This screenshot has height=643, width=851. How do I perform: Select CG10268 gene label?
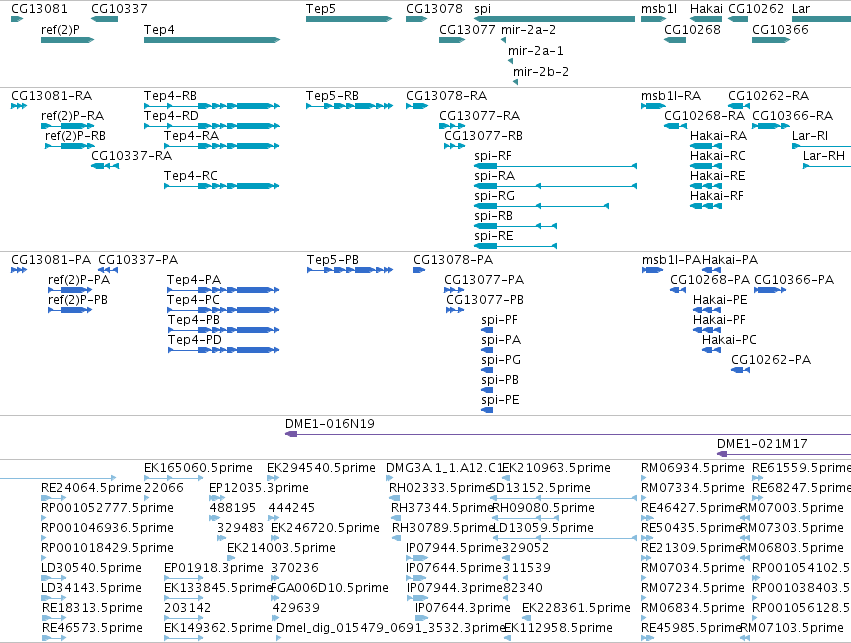click(x=693, y=30)
